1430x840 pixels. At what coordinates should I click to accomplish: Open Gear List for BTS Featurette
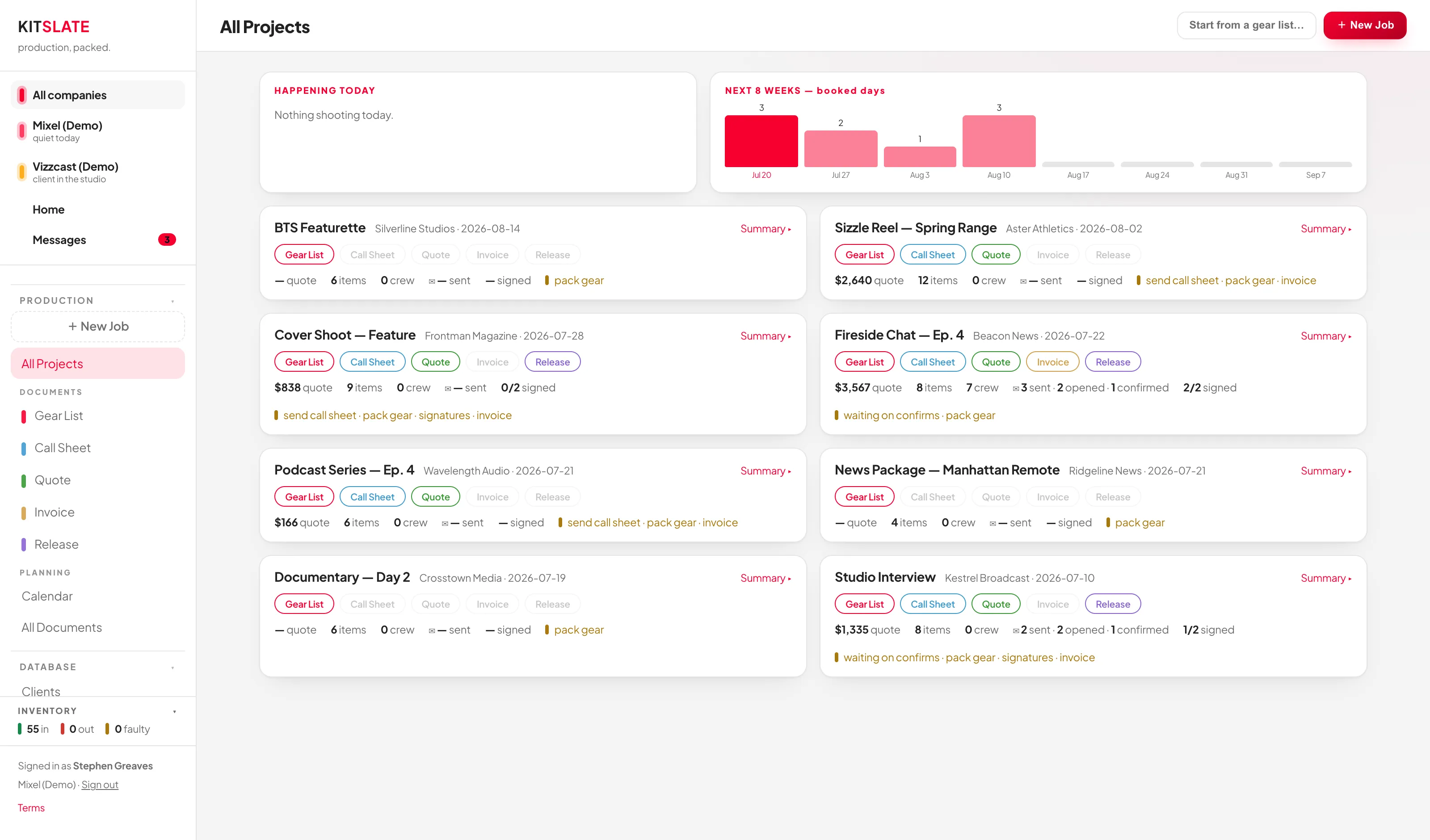coord(304,255)
